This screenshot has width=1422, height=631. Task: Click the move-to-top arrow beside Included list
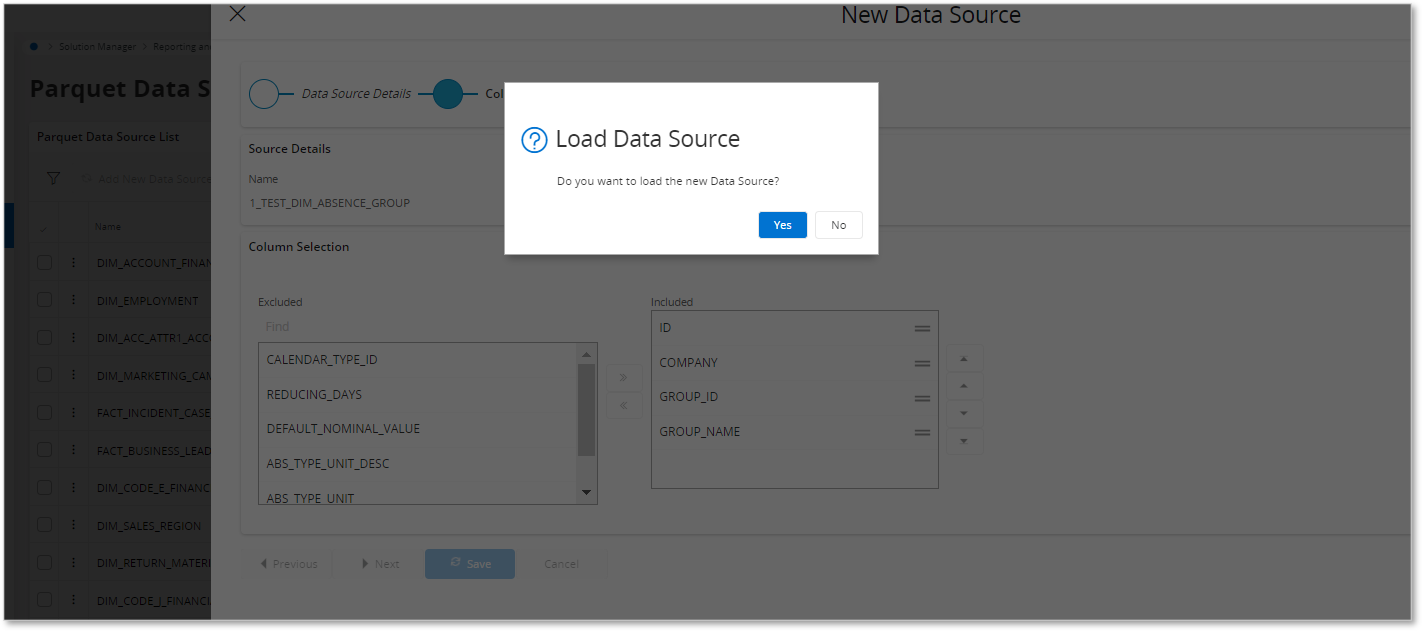[964, 357]
